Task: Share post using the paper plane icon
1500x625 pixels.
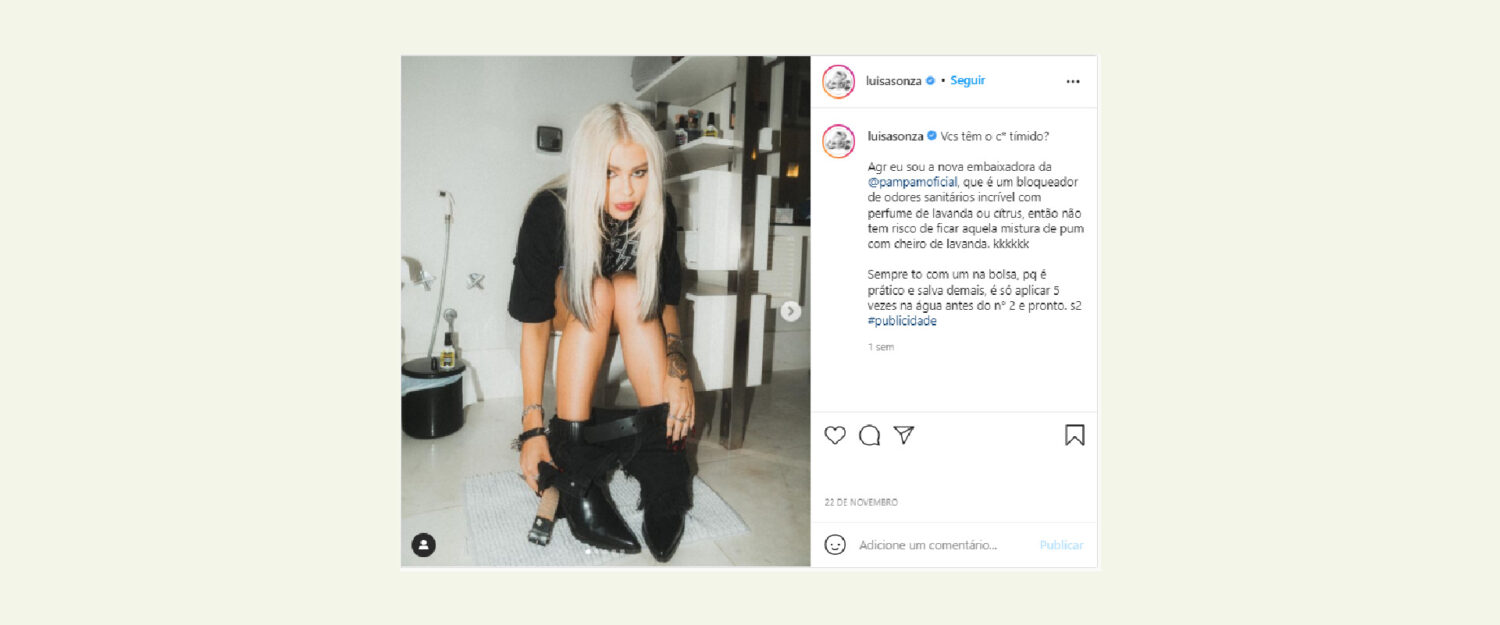Action: [904, 435]
